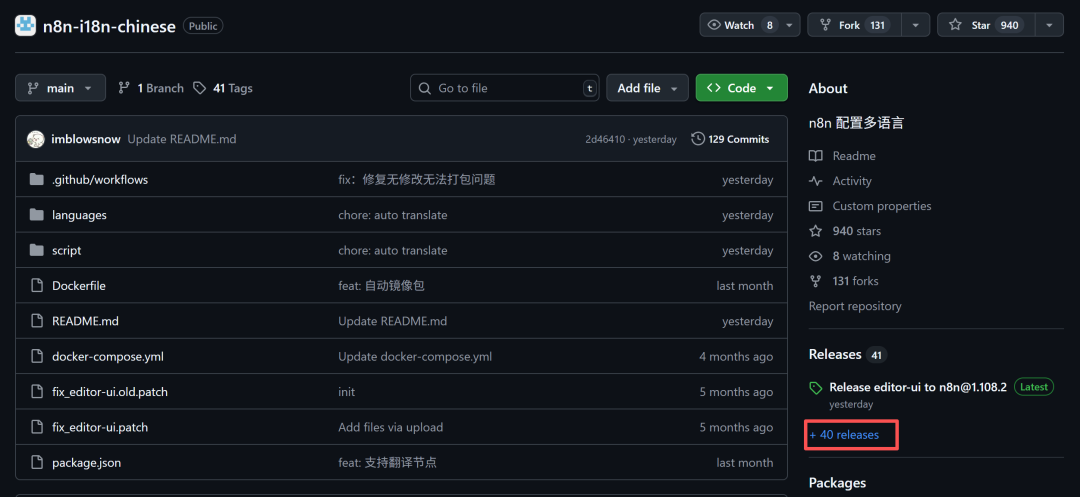Click the star icon next to 940 stars
Image resolution: width=1080 pixels, height=497 pixels.
(816, 231)
